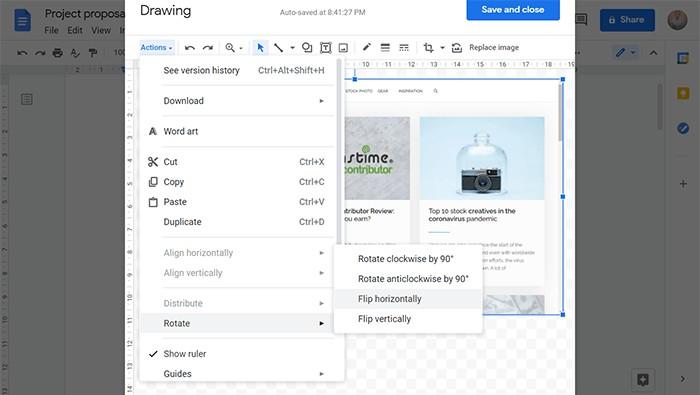Image resolution: width=700 pixels, height=395 pixels.
Task: Click the undo arrow in Drawing toolbar
Action: tap(190, 47)
